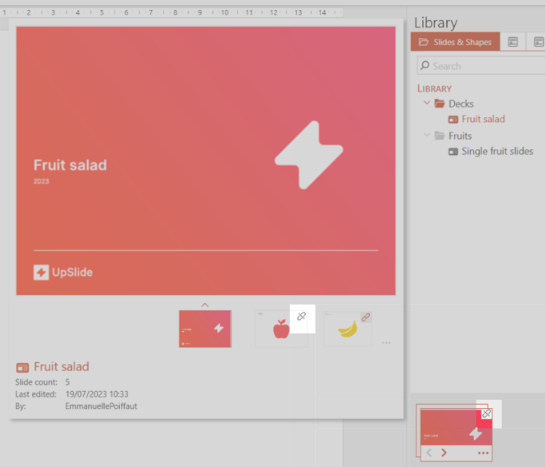Click the link icon on the banana slide
The height and width of the screenshot is (467, 545).
(365, 317)
